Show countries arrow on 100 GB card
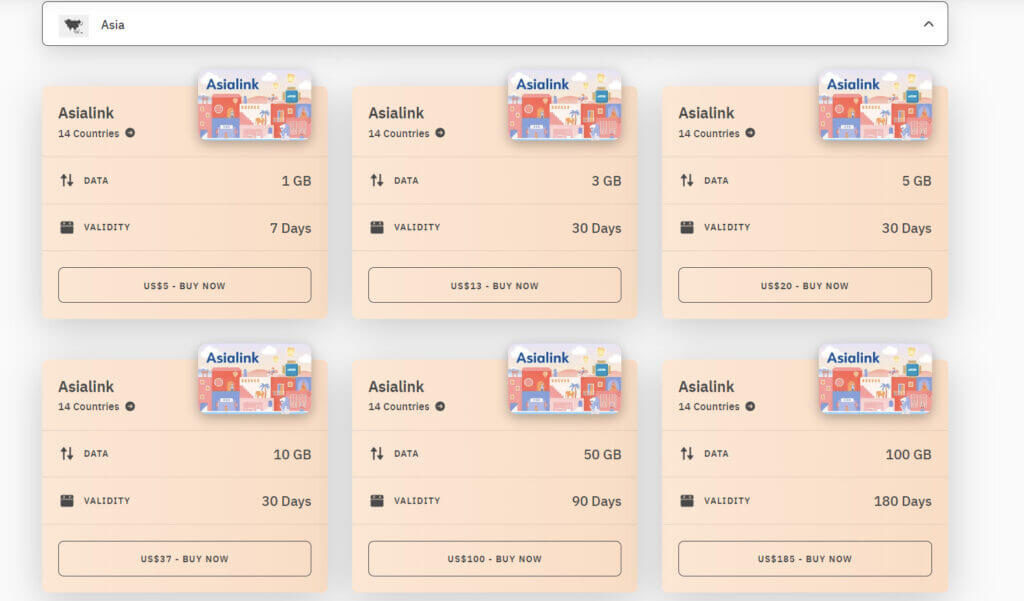1024x601 pixels. coord(750,406)
